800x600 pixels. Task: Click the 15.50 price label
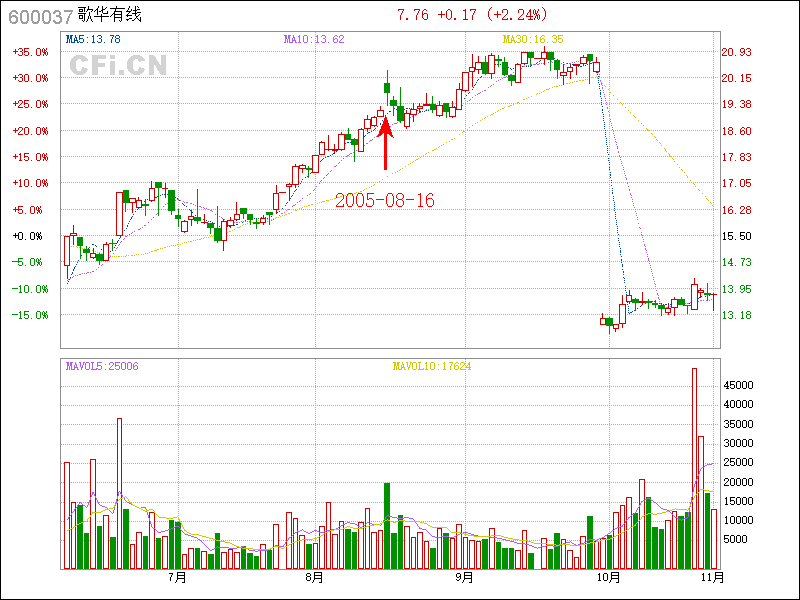point(737,236)
